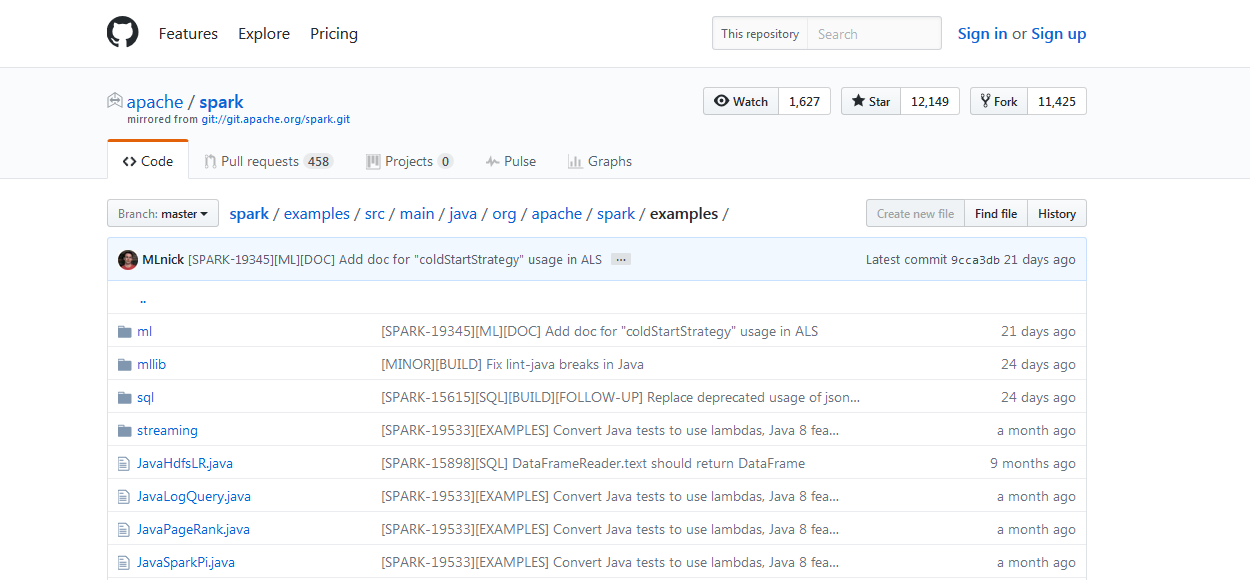The height and width of the screenshot is (580, 1250).
Task: Open the mllib folder
Action: click(x=151, y=364)
